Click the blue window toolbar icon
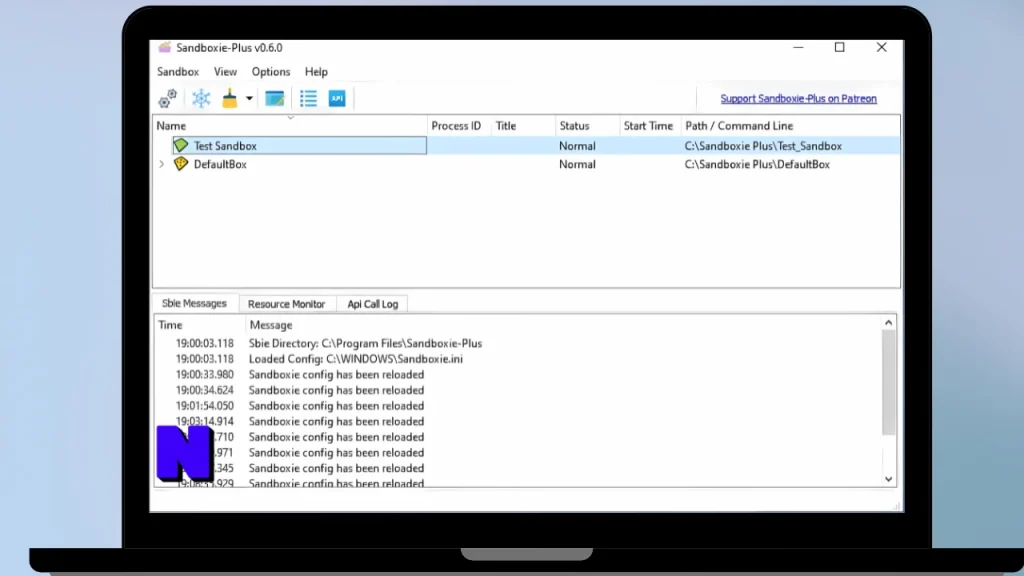 tap(275, 99)
